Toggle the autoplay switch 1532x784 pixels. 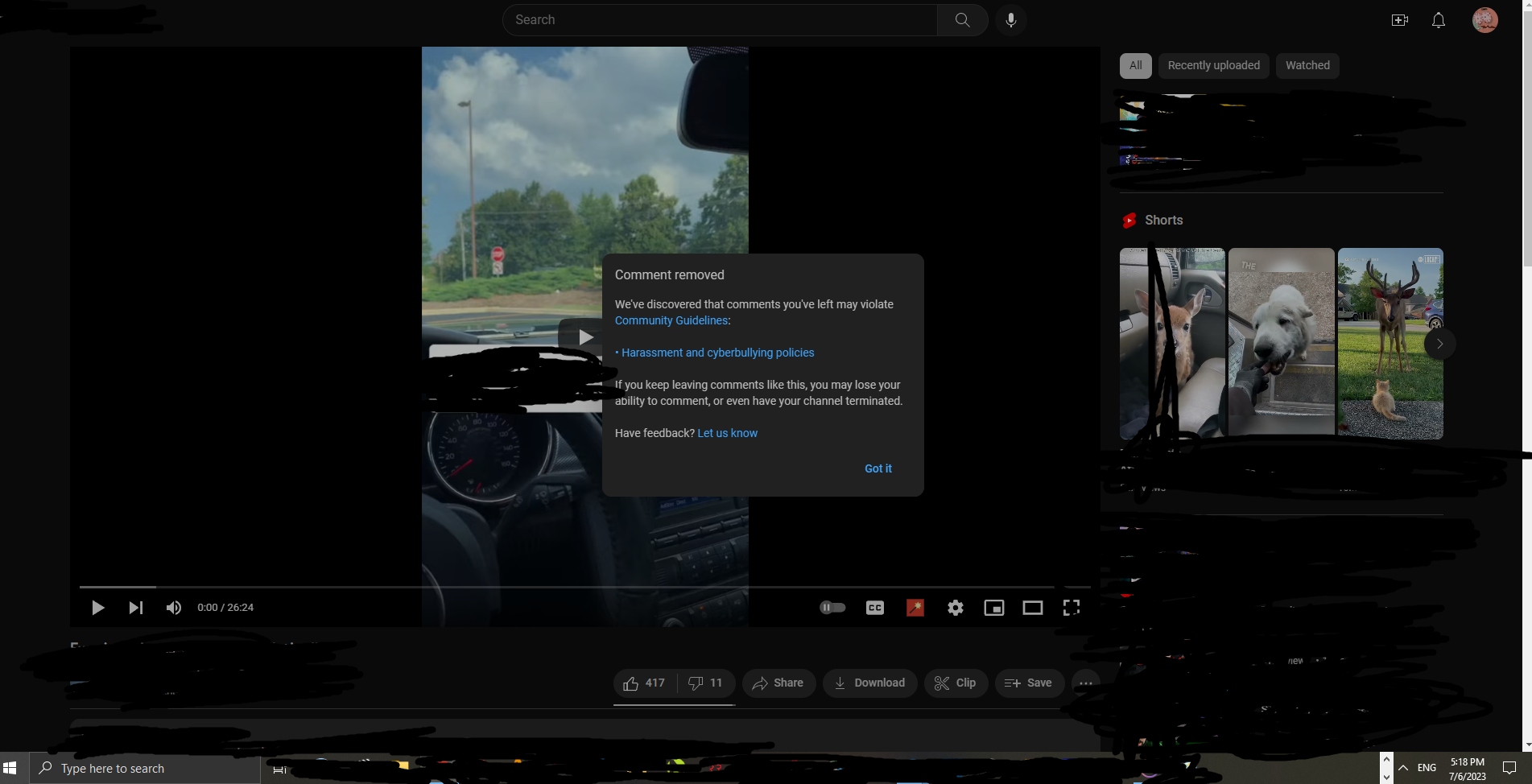point(832,608)
